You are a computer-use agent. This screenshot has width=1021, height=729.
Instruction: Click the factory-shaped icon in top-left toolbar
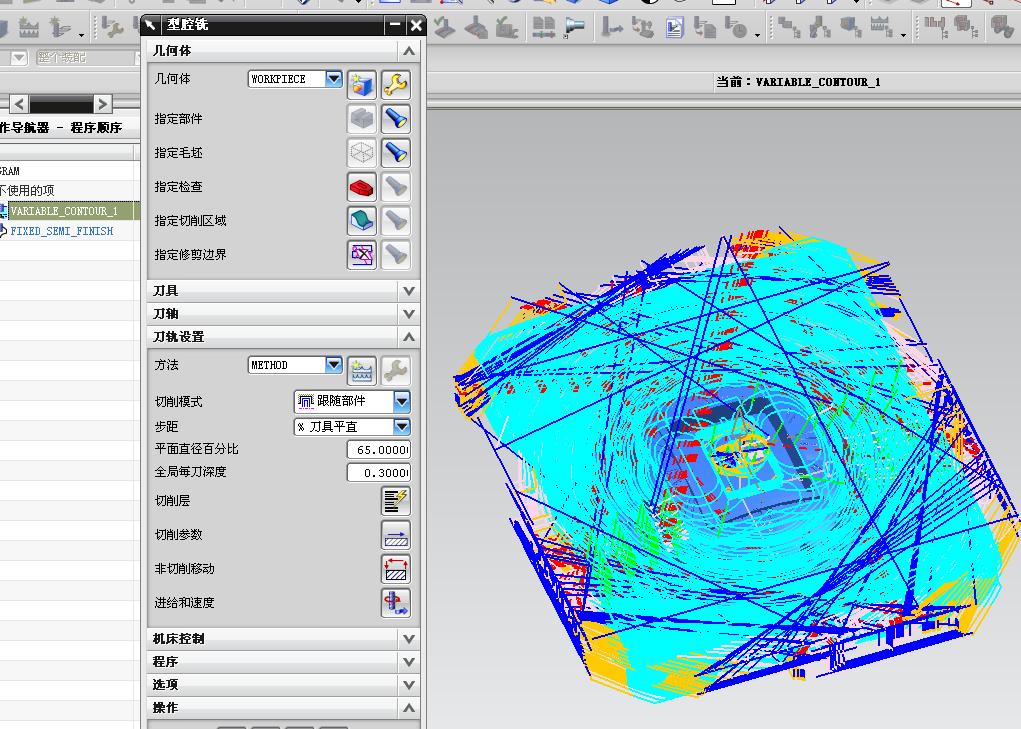pyautogui.click(x=29, y=27)
